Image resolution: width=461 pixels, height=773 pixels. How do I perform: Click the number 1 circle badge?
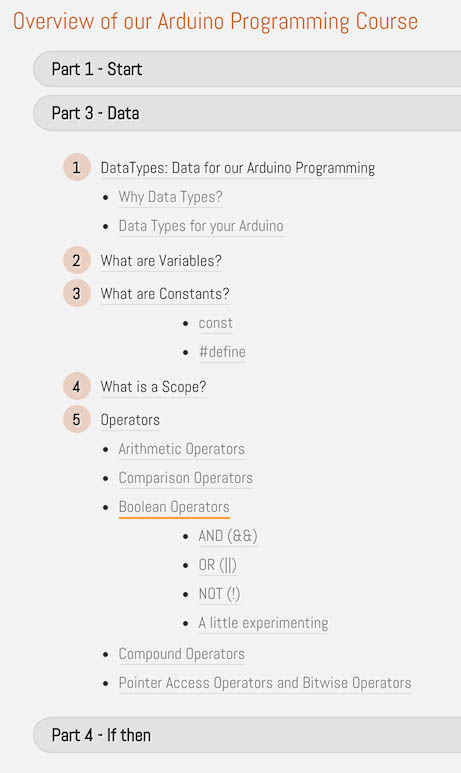(x=76, y=168)
